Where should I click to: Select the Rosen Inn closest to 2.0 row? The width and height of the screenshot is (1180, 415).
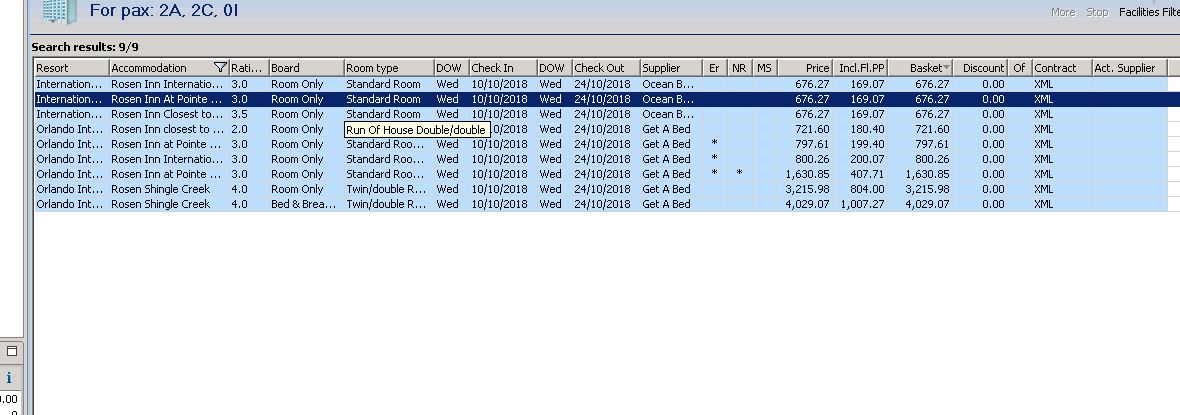601,129
